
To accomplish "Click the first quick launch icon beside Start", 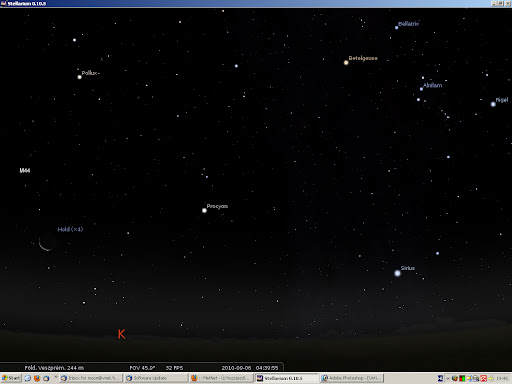I will click(x=28, y=378).
